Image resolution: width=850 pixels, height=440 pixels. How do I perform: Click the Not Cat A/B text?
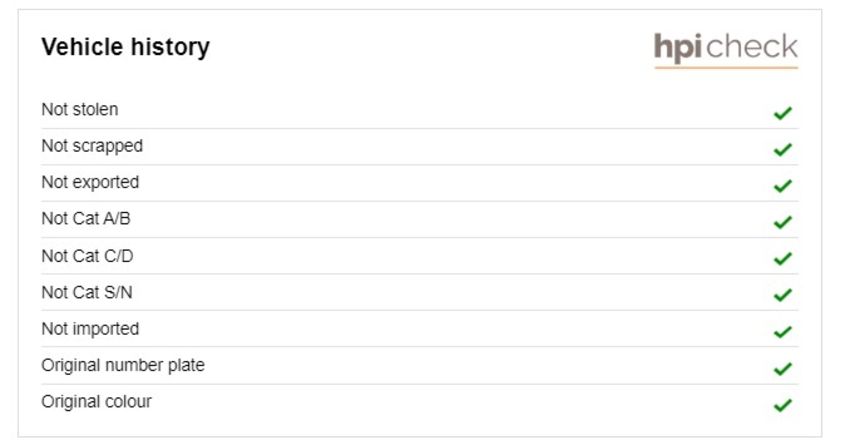coord(86,218)
